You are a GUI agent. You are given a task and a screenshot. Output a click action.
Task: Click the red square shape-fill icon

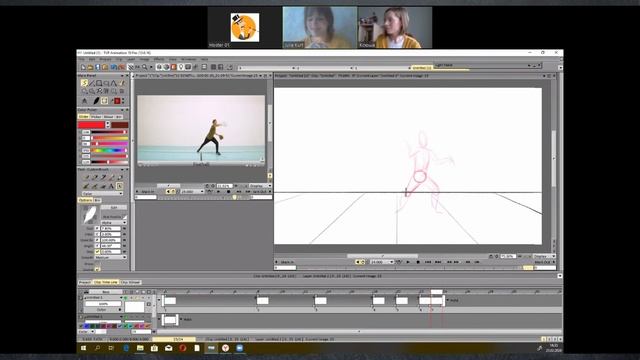117,100
